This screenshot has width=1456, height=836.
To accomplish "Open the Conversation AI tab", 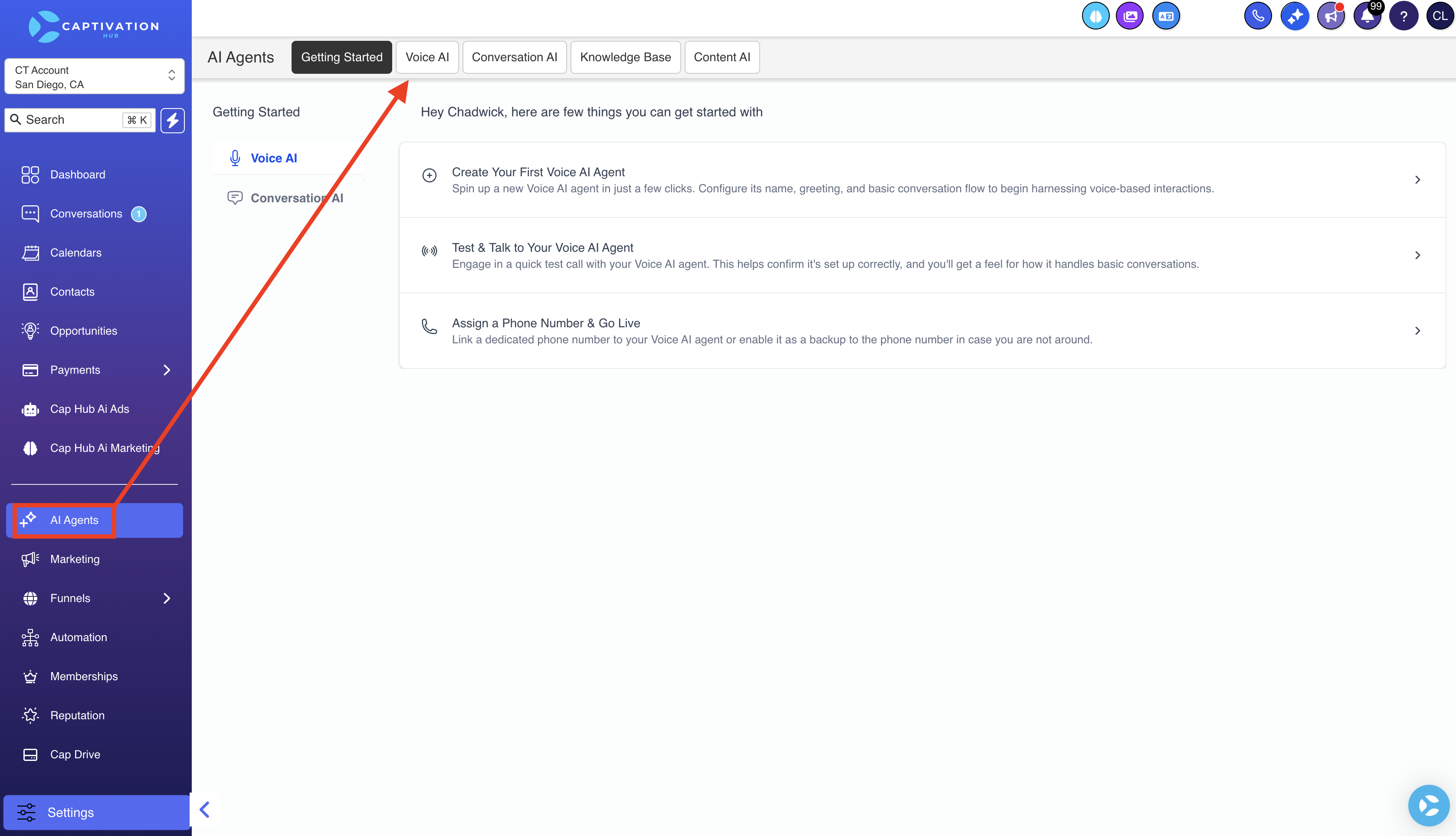I will coord(514,57).
